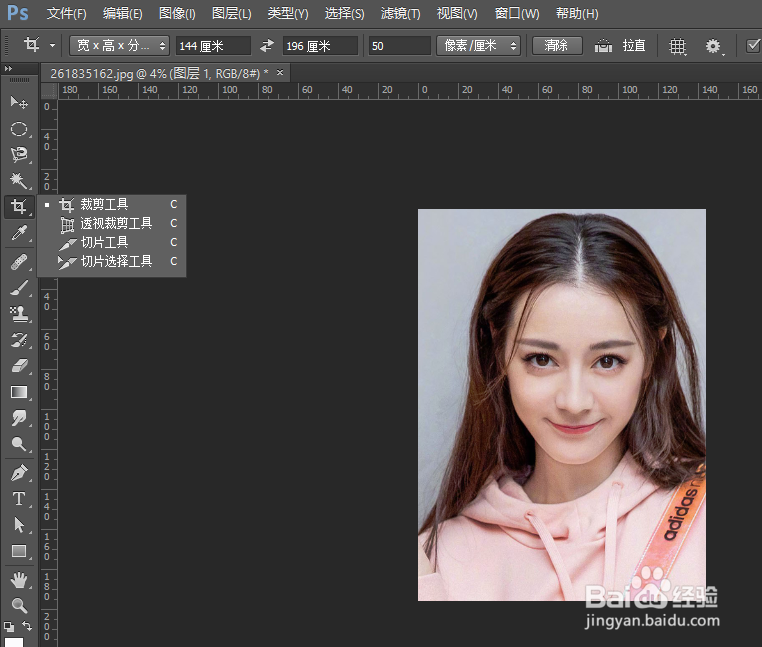Choose 切片选择工具 from flyout
This screenshot has height=647, width=762.
(x=111, y=262)
